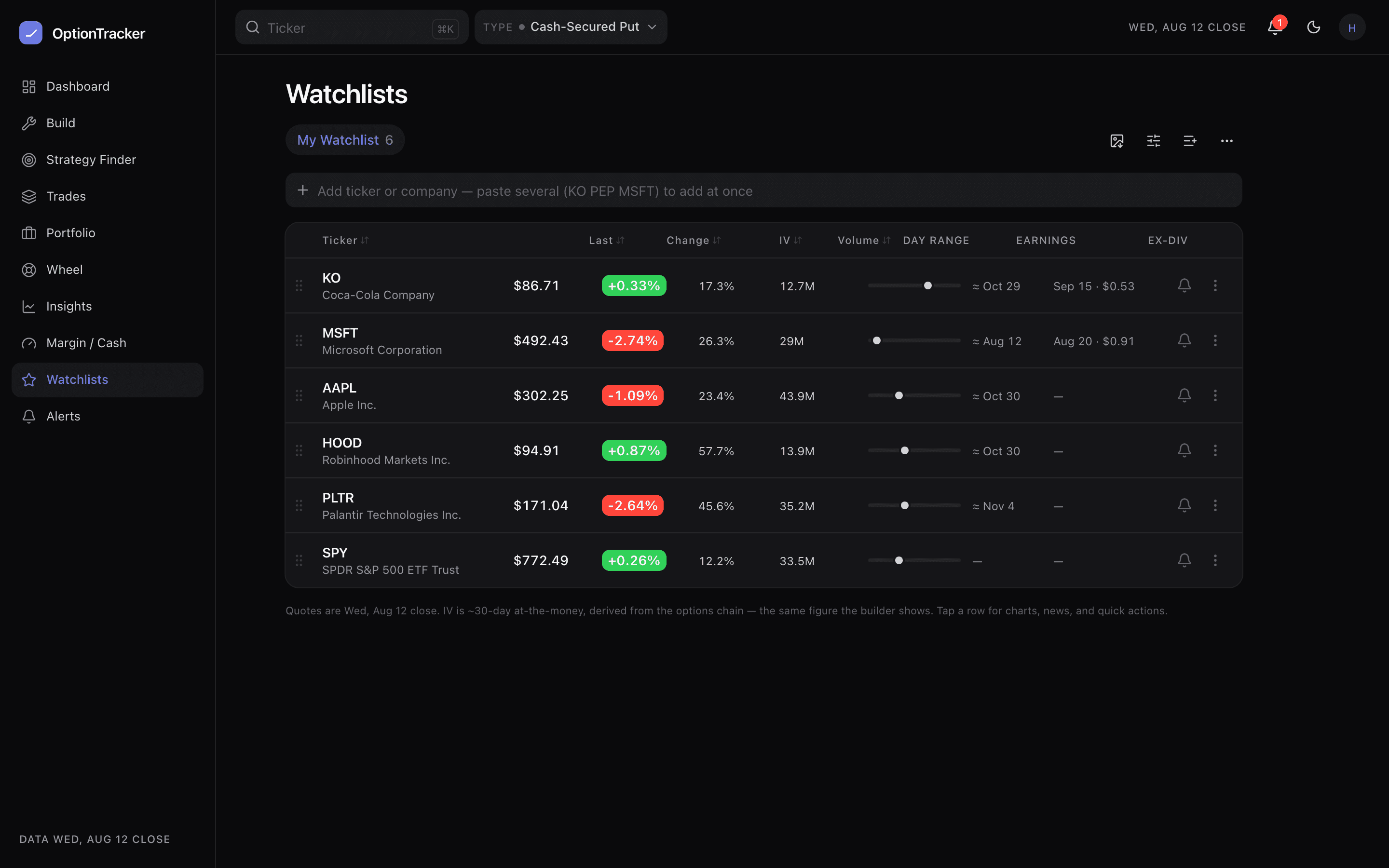1389x868 pixels.
Task: Toggle alert bell for MSFT row
Action: 1184,340
